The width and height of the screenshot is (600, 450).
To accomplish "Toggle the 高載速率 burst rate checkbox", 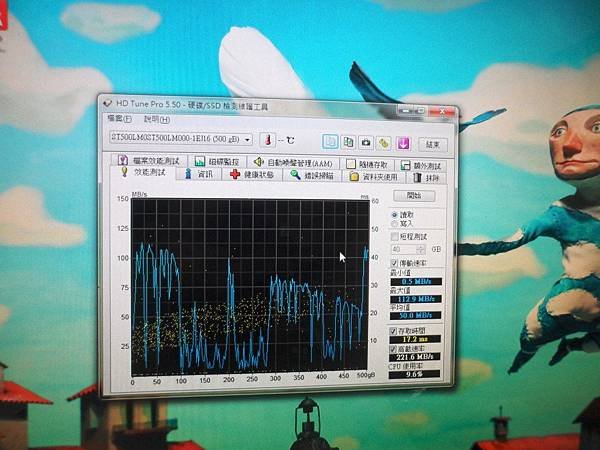I will pos(393,349).
